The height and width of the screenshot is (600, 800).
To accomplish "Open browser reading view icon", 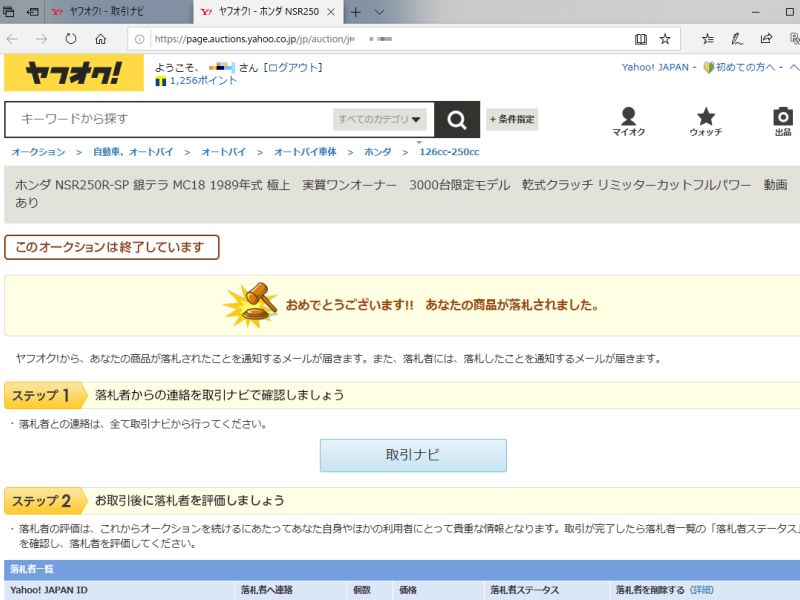I will (x=641, y=39).
